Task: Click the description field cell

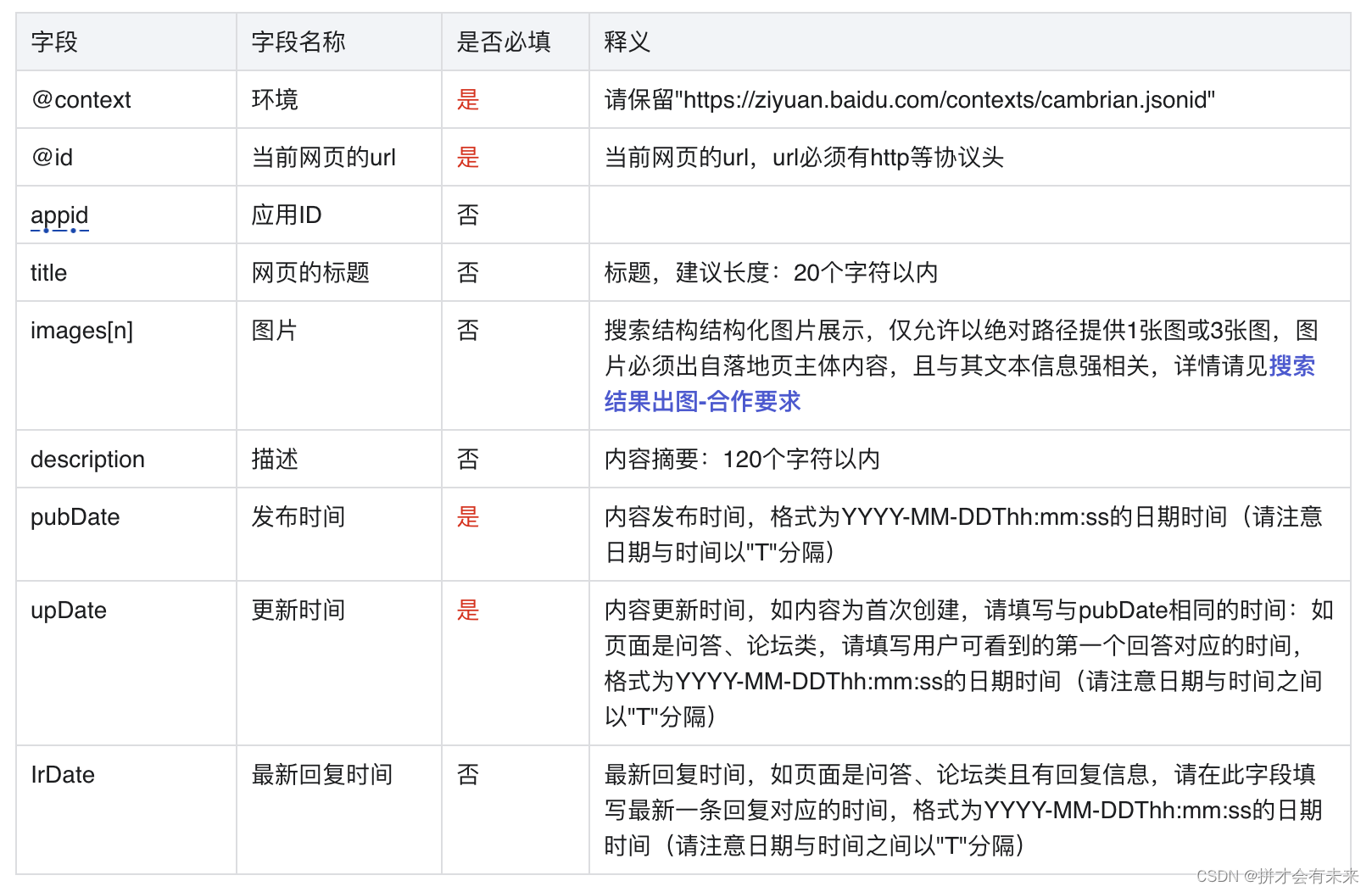Action: click(x=87, y=459)
